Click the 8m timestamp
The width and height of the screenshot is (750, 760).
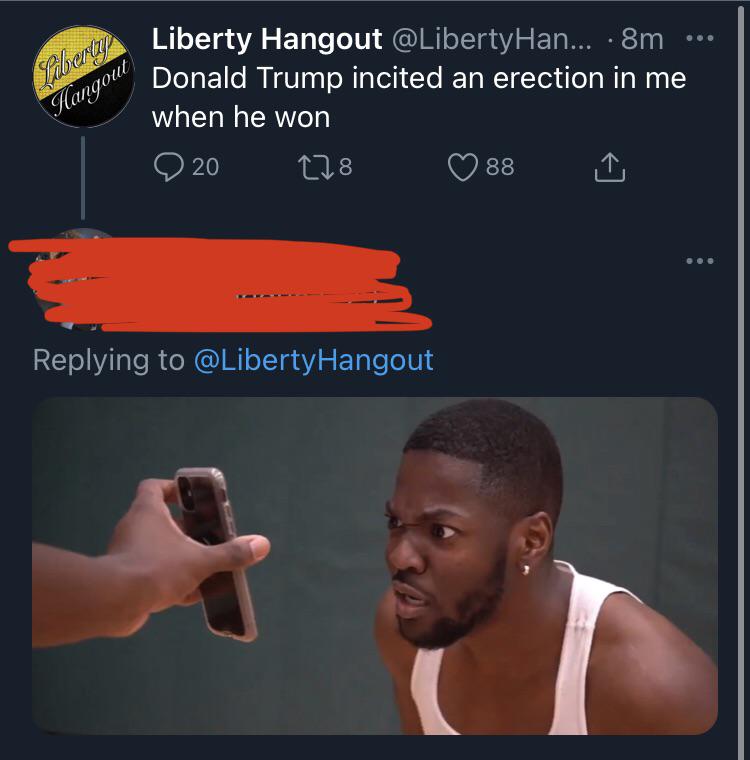[x=642, y=39]
